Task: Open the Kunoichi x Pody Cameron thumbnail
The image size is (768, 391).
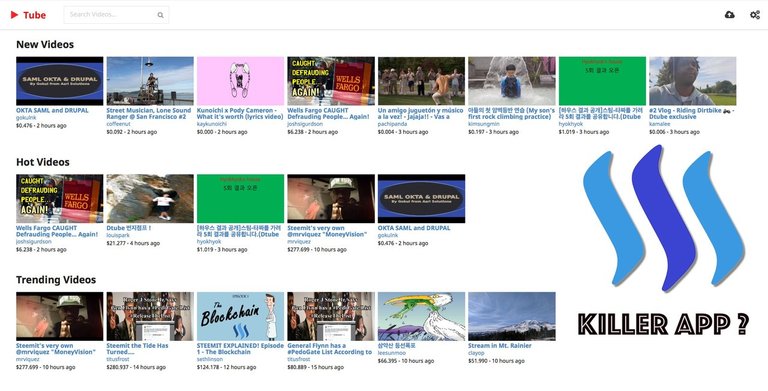Action: 240,81
